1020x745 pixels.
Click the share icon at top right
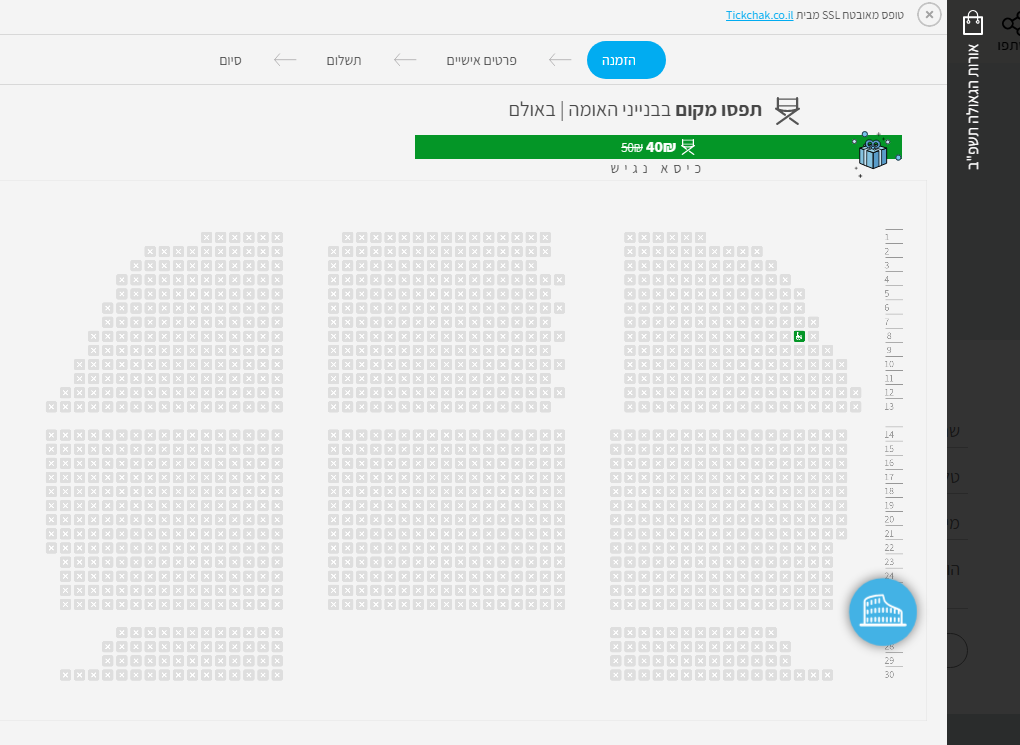[x=1009, y=25]
